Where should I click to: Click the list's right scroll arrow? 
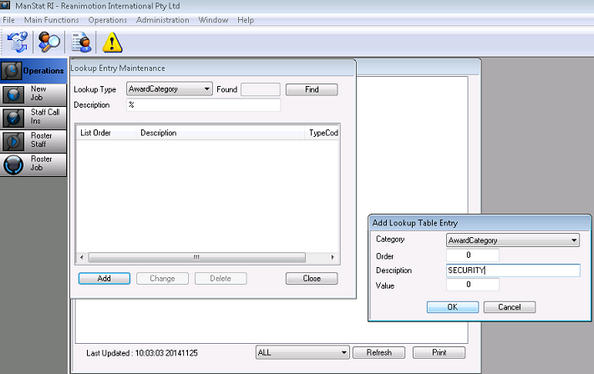point(333,257)
